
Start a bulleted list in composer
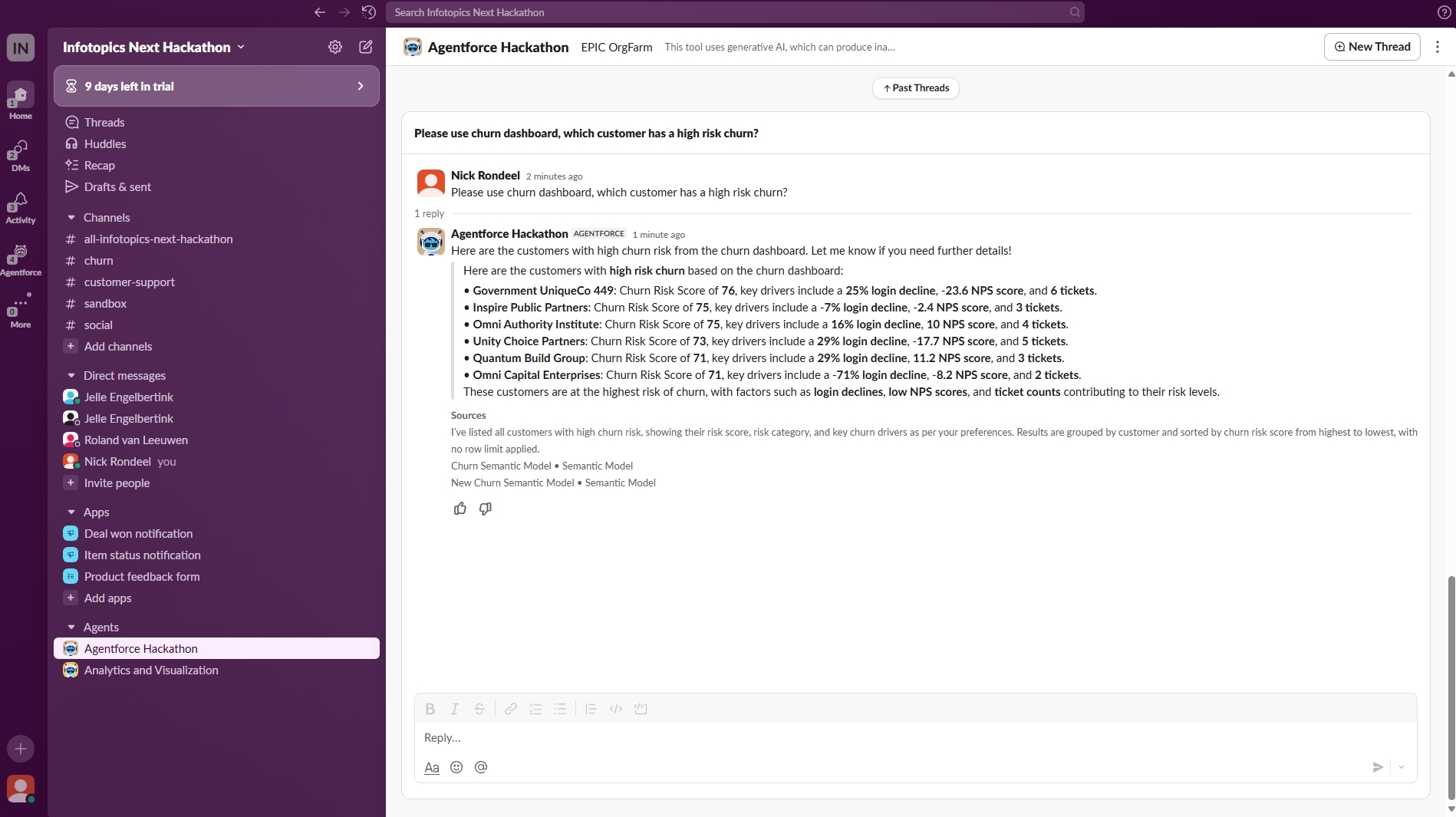pos(561,709)
